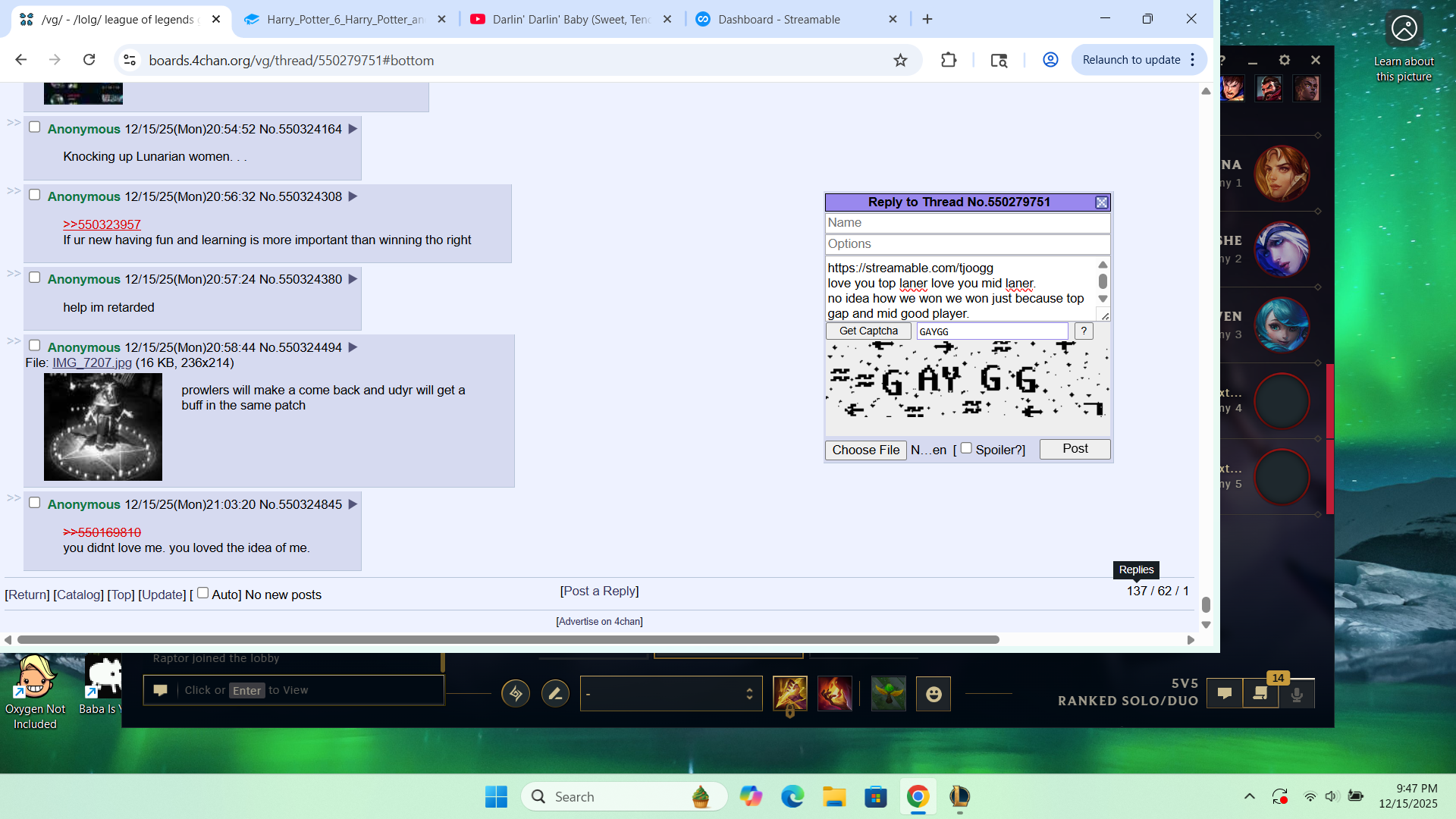
Task: Check the Spoiler checkbox
Action: tap(966, 449)
